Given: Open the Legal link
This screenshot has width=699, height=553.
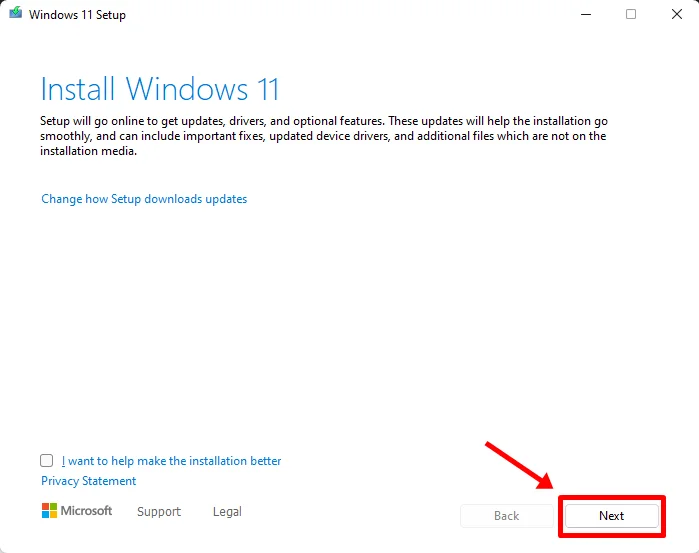Looking at the screenshot, I should pos(227,512).
